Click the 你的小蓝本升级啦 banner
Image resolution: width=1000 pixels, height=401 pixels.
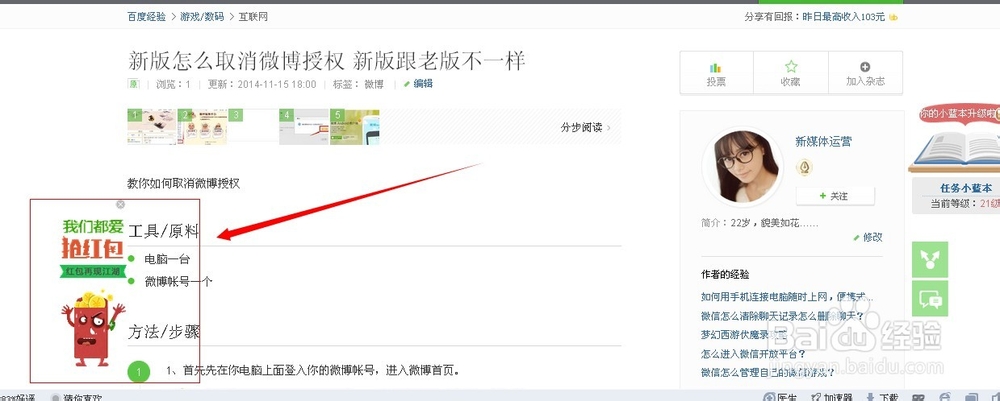click(959, 113)
